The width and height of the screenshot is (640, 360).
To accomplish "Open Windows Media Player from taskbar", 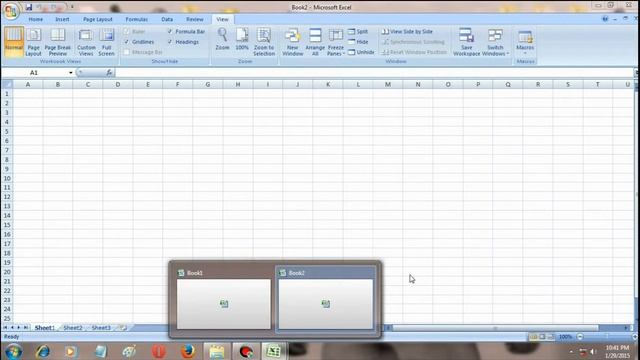I will click(x=70, y=351).
